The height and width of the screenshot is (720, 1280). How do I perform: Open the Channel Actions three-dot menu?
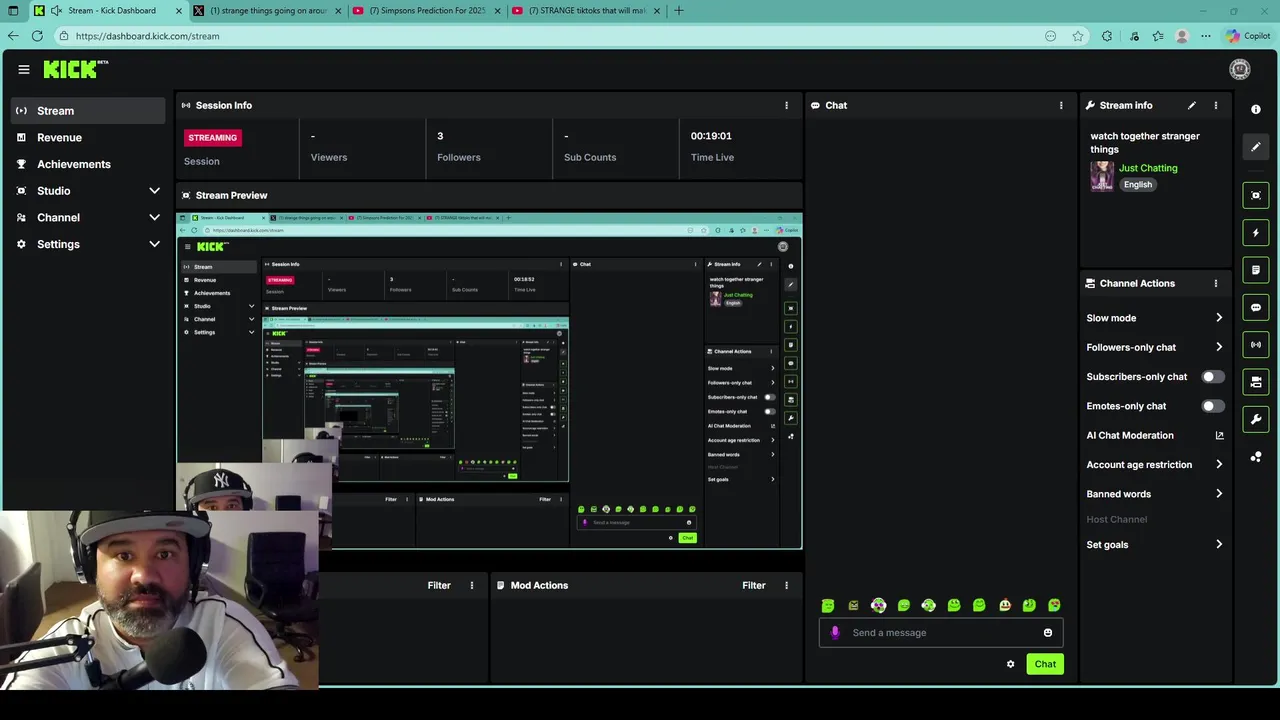click(x=1216, y=283)
